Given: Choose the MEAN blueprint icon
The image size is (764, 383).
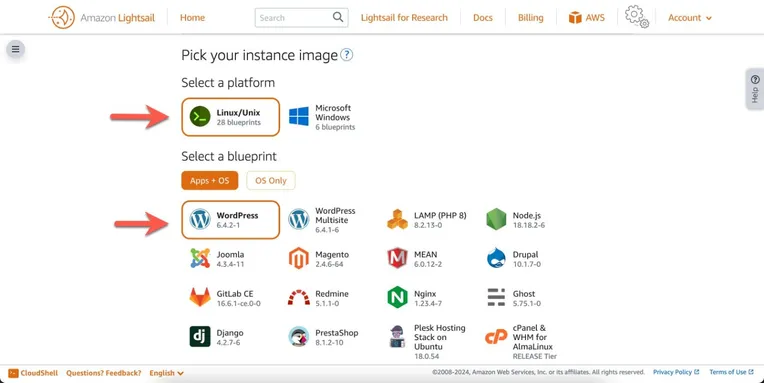Looking at the screenshot, I should tap(397, 259).
